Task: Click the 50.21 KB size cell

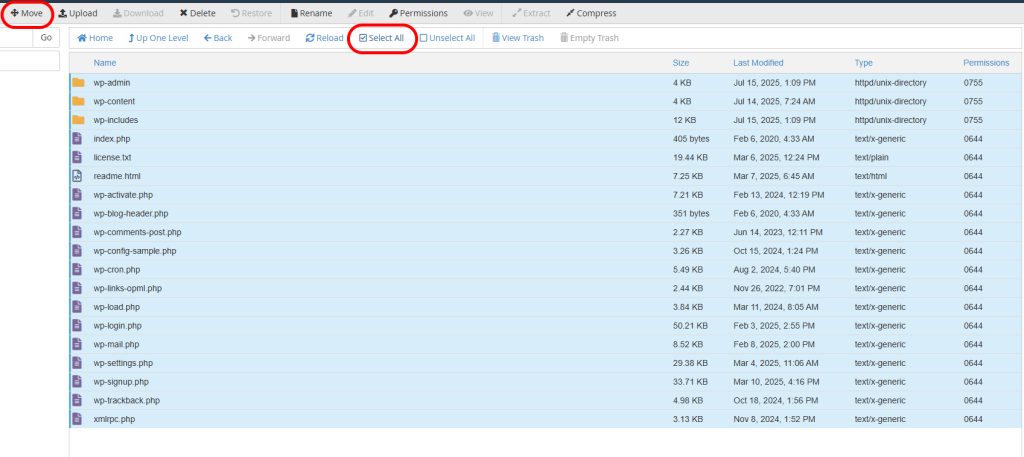Action: pos(690,326)
